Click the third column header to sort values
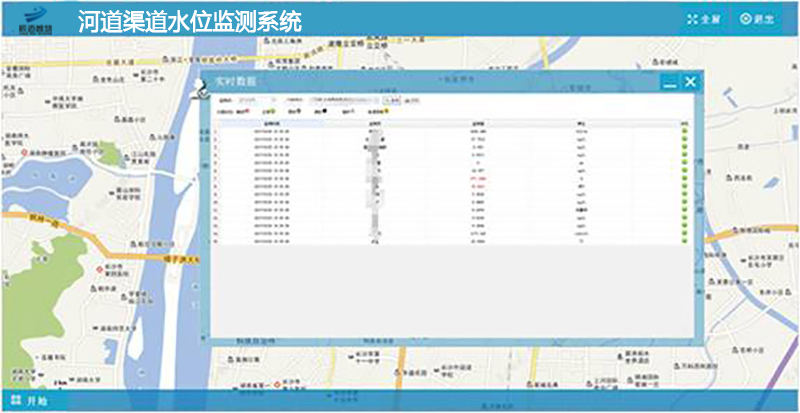This screenshot has height=413, width=800. (478, 122)
